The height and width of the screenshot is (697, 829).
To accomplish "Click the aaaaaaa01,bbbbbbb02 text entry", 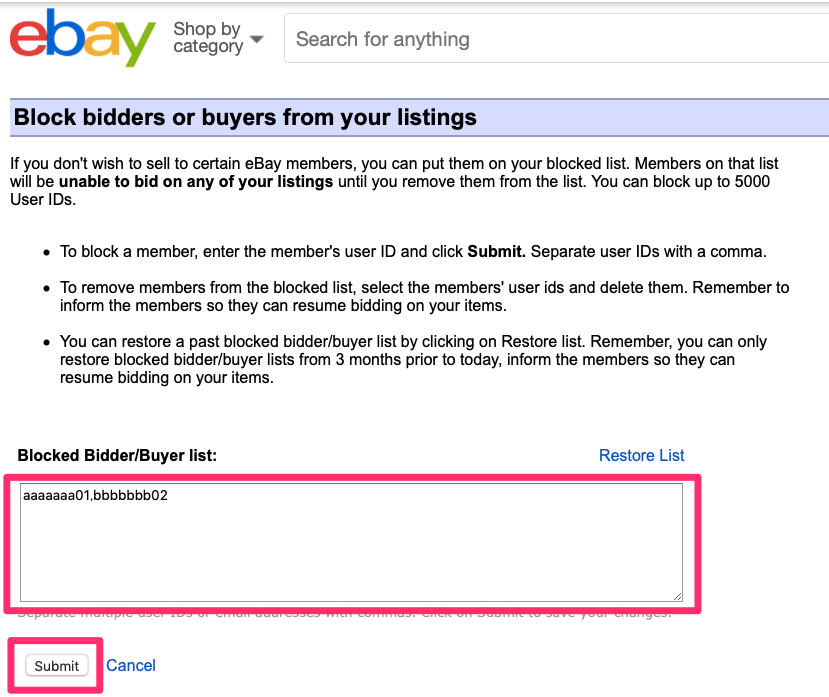I will (x=94, y=494).
